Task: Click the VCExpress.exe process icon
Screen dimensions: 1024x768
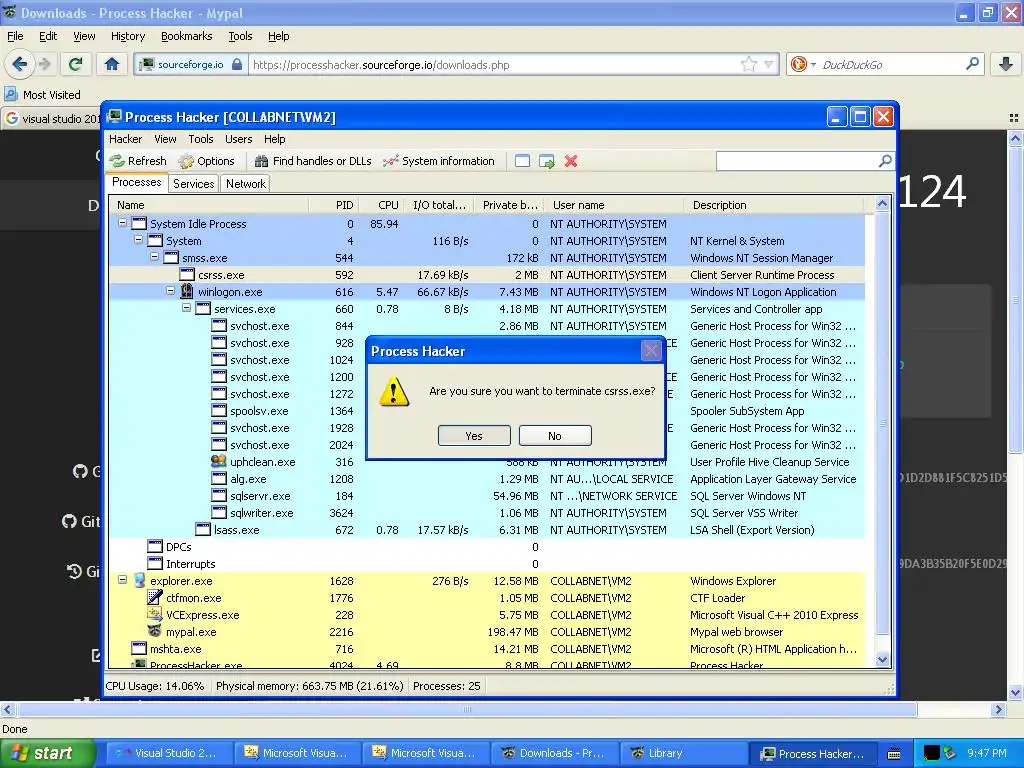Action: pyautogui.click(x=155, y=614)
